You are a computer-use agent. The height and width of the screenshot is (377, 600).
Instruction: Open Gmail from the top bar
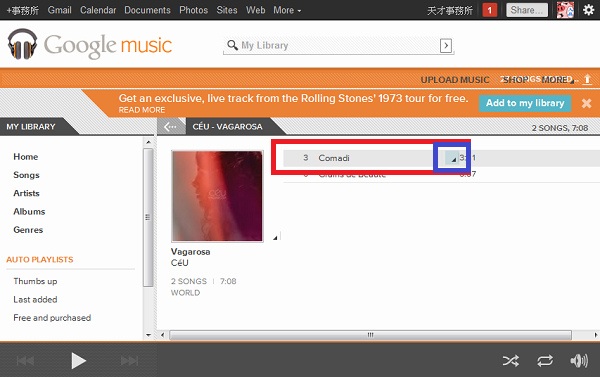59,10
